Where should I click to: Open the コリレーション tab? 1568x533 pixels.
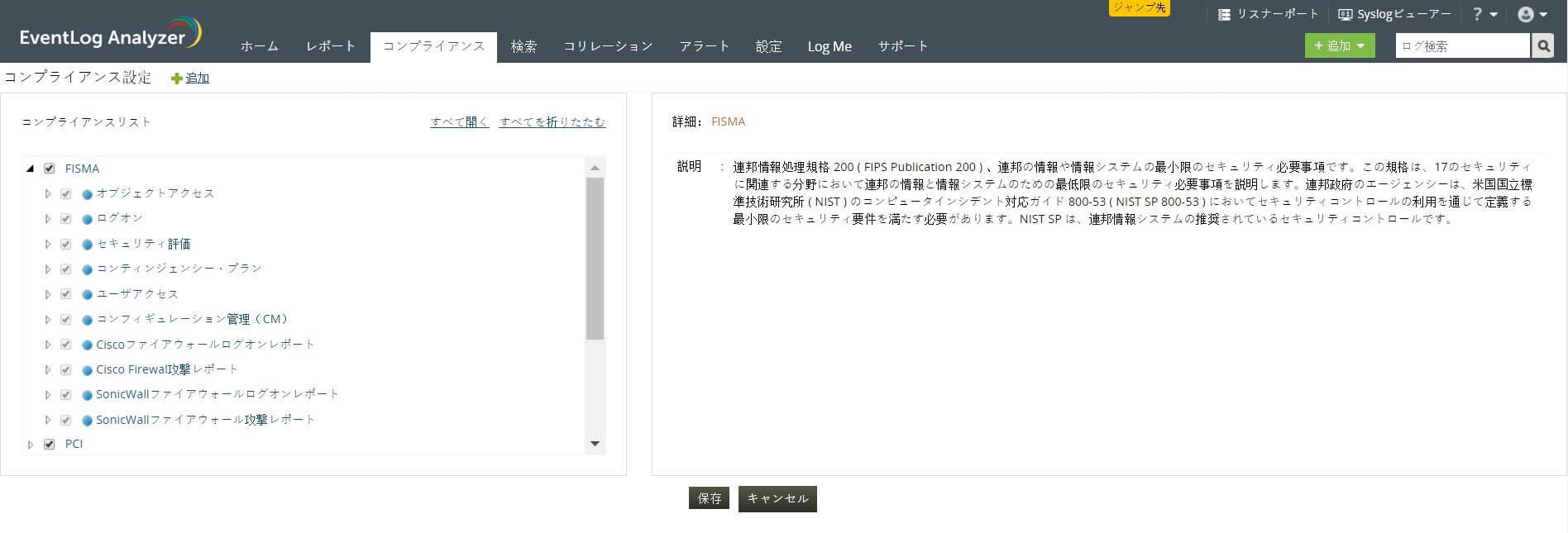point(609,47)
